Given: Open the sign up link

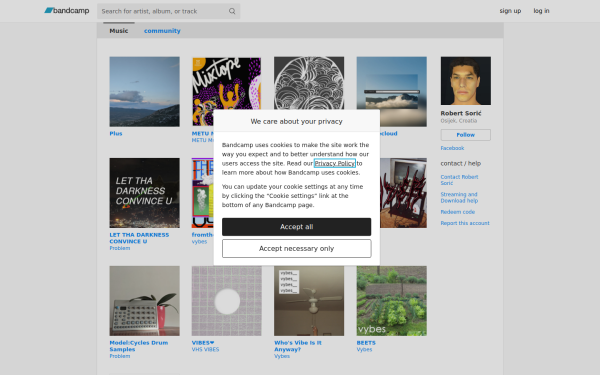Looking at the screenshot, I should click(x=510, y=11).
